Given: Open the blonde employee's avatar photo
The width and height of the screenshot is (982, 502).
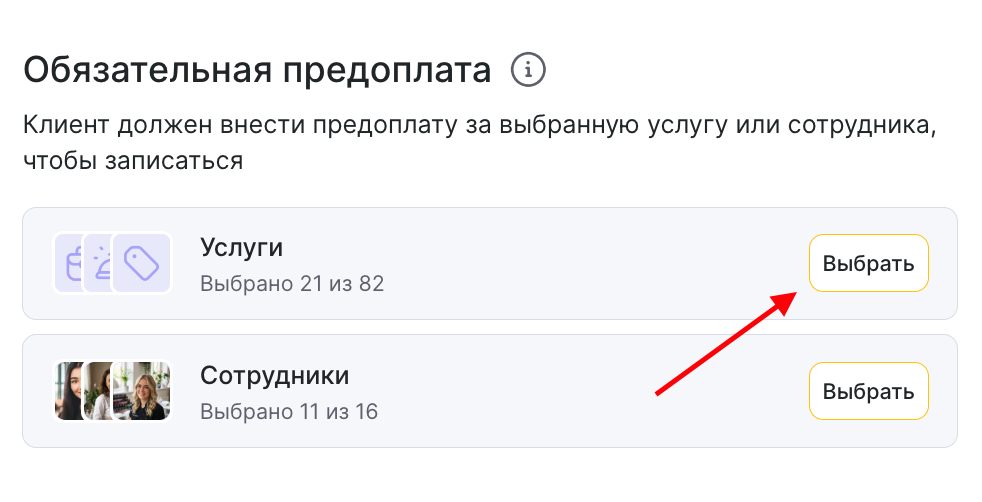Looking at the screenshot, I should tap(143, 391).
